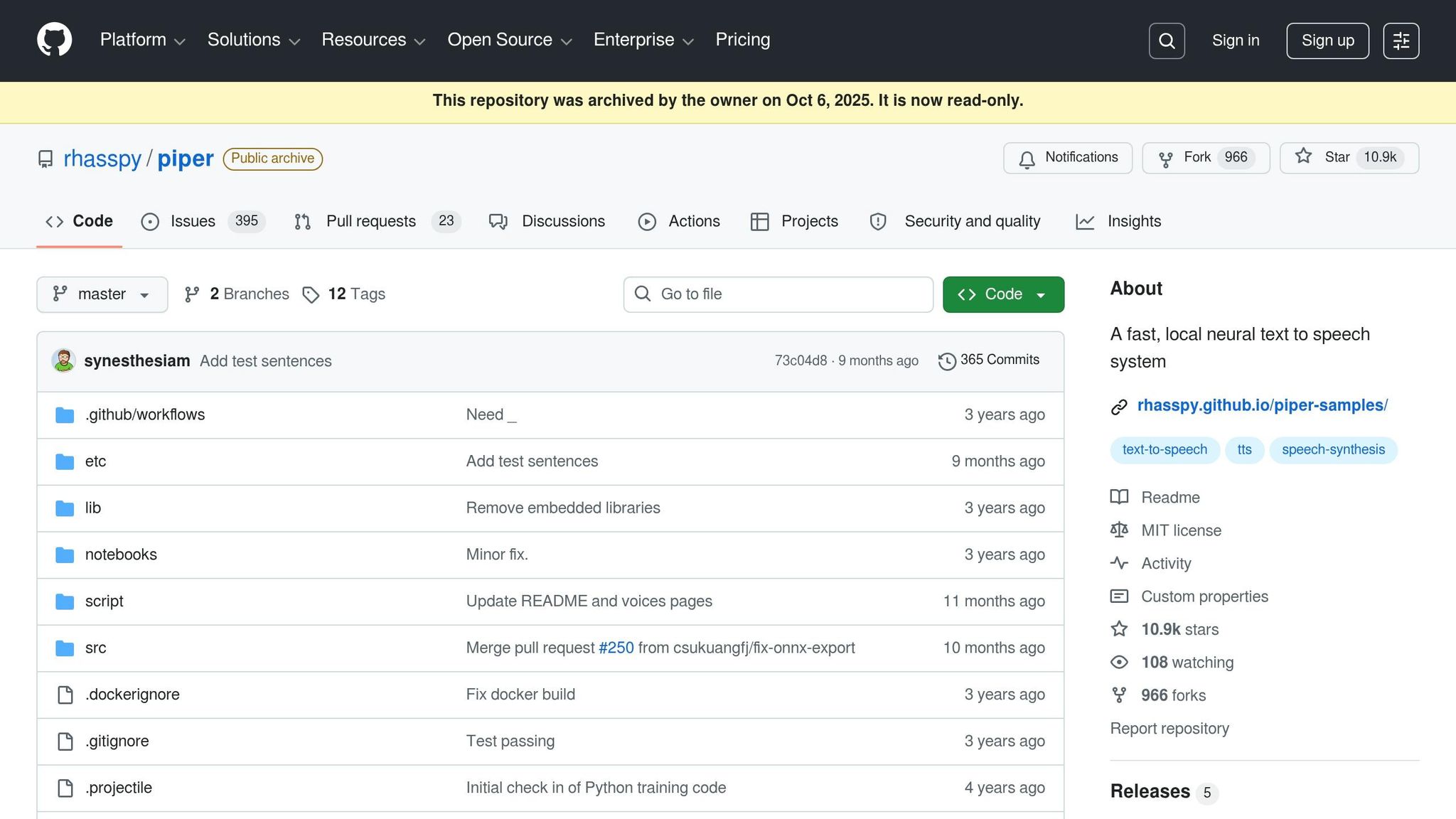Expand the Platform menu

pyautogui.click(x=142, y=40)
